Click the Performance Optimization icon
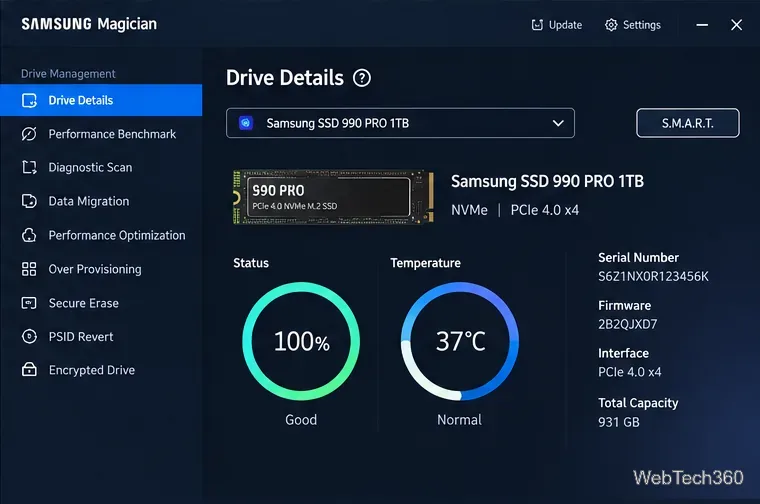Viewport: 760px width, 504px height. pos(29,235)
